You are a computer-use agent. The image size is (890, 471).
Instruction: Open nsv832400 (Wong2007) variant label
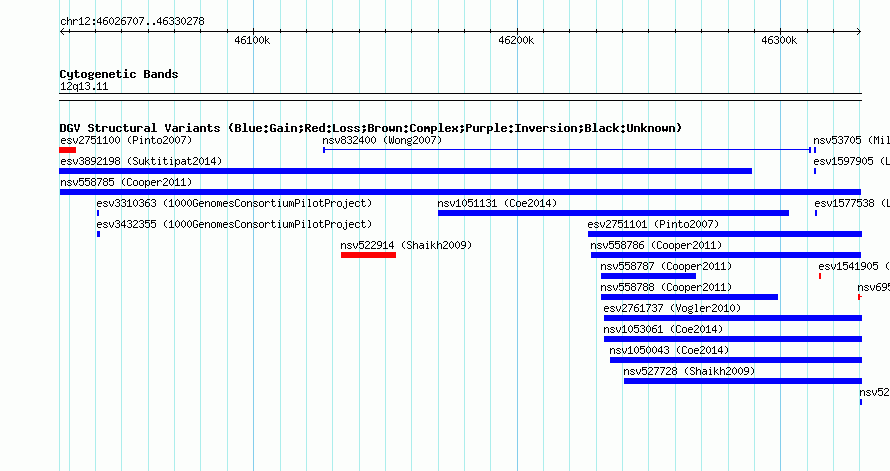pyautogui.click(x=382, y=140)
